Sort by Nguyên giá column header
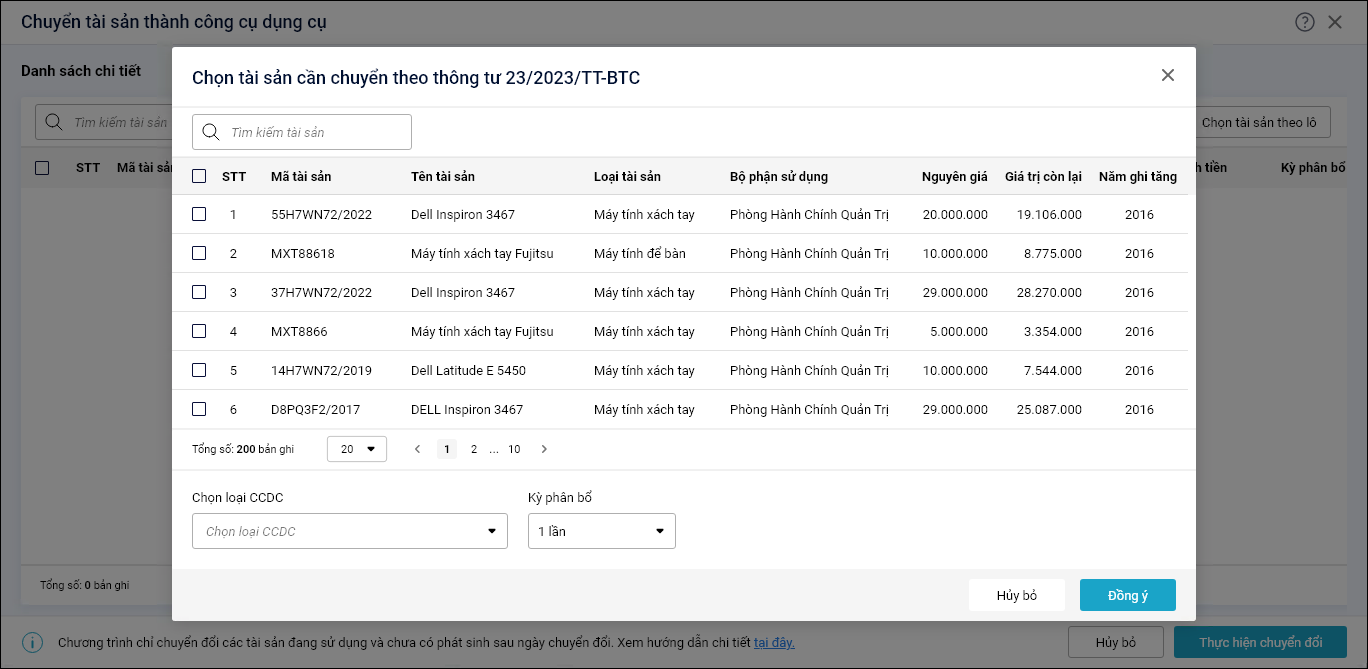Image resolution: width=1368 pixels, height=669 pixels. tap(954, 176)
